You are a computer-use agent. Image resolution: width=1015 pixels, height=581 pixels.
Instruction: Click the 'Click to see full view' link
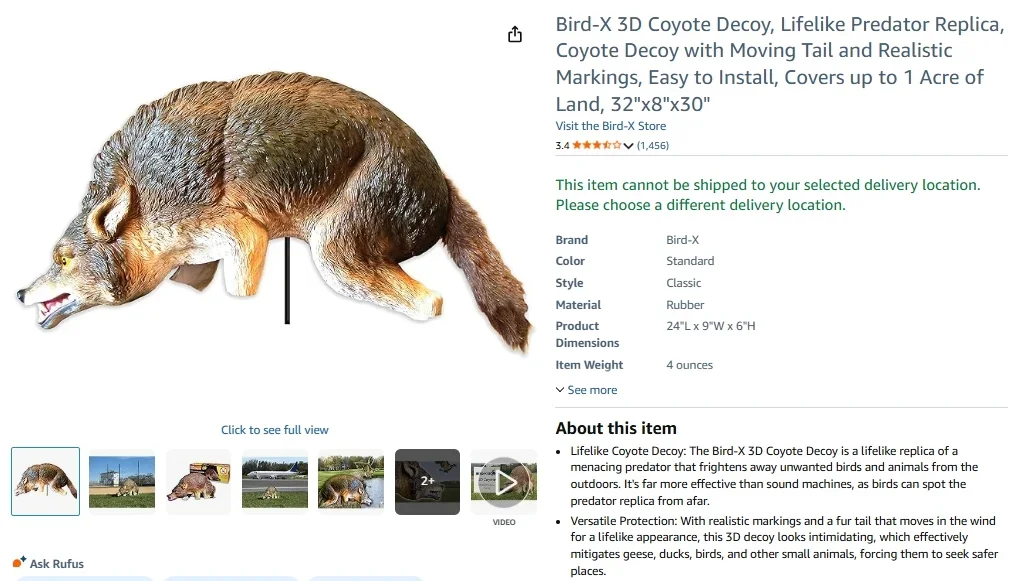pyautogui.click(x=275, y=430)
